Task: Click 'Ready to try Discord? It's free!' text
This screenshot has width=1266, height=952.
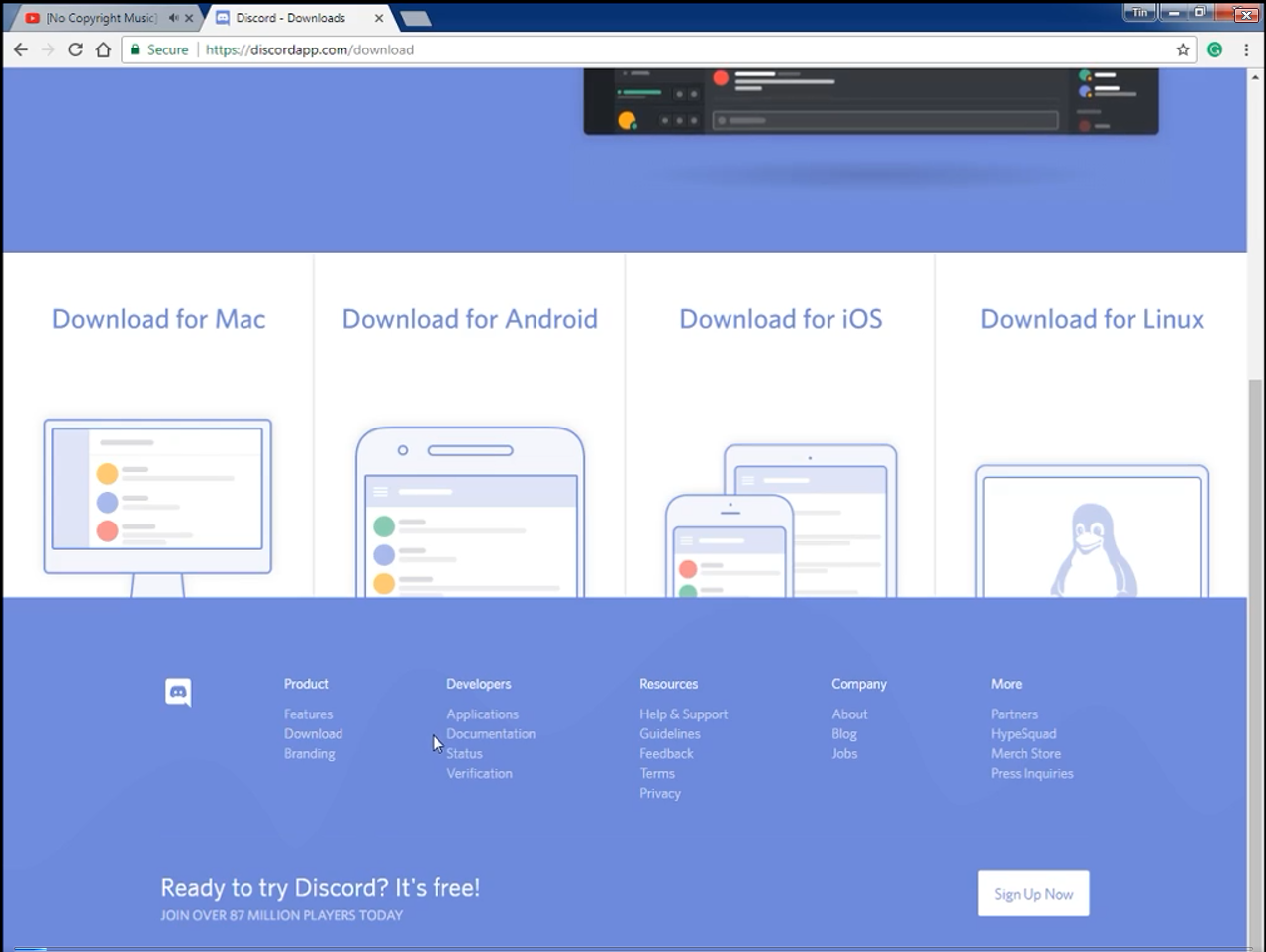Action: coord(321,887)
